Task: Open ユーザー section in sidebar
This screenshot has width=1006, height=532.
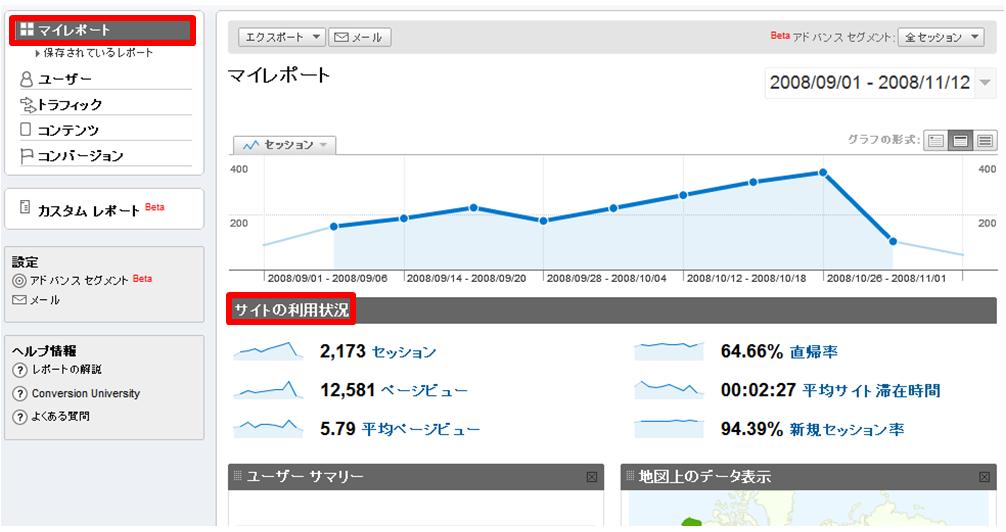Action: click(x=64, y=79)
